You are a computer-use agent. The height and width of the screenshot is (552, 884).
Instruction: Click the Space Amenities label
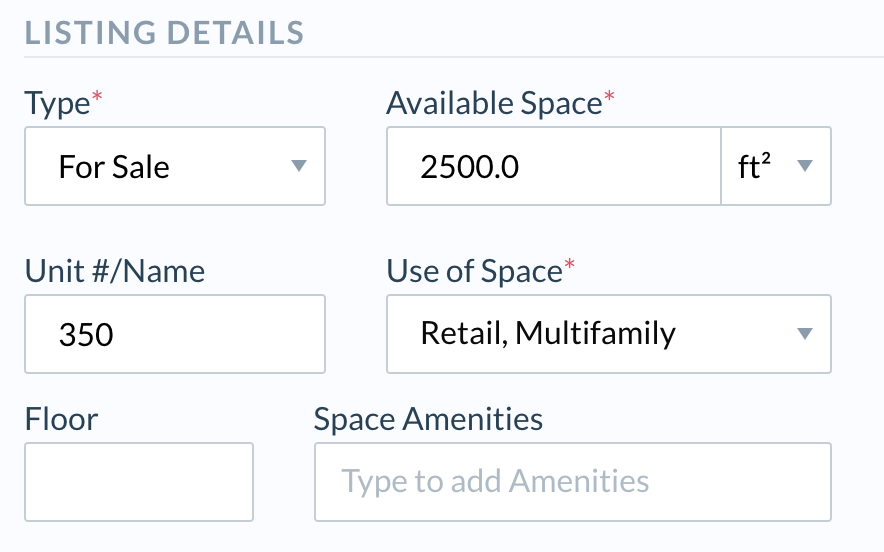[x=428, y=419]
